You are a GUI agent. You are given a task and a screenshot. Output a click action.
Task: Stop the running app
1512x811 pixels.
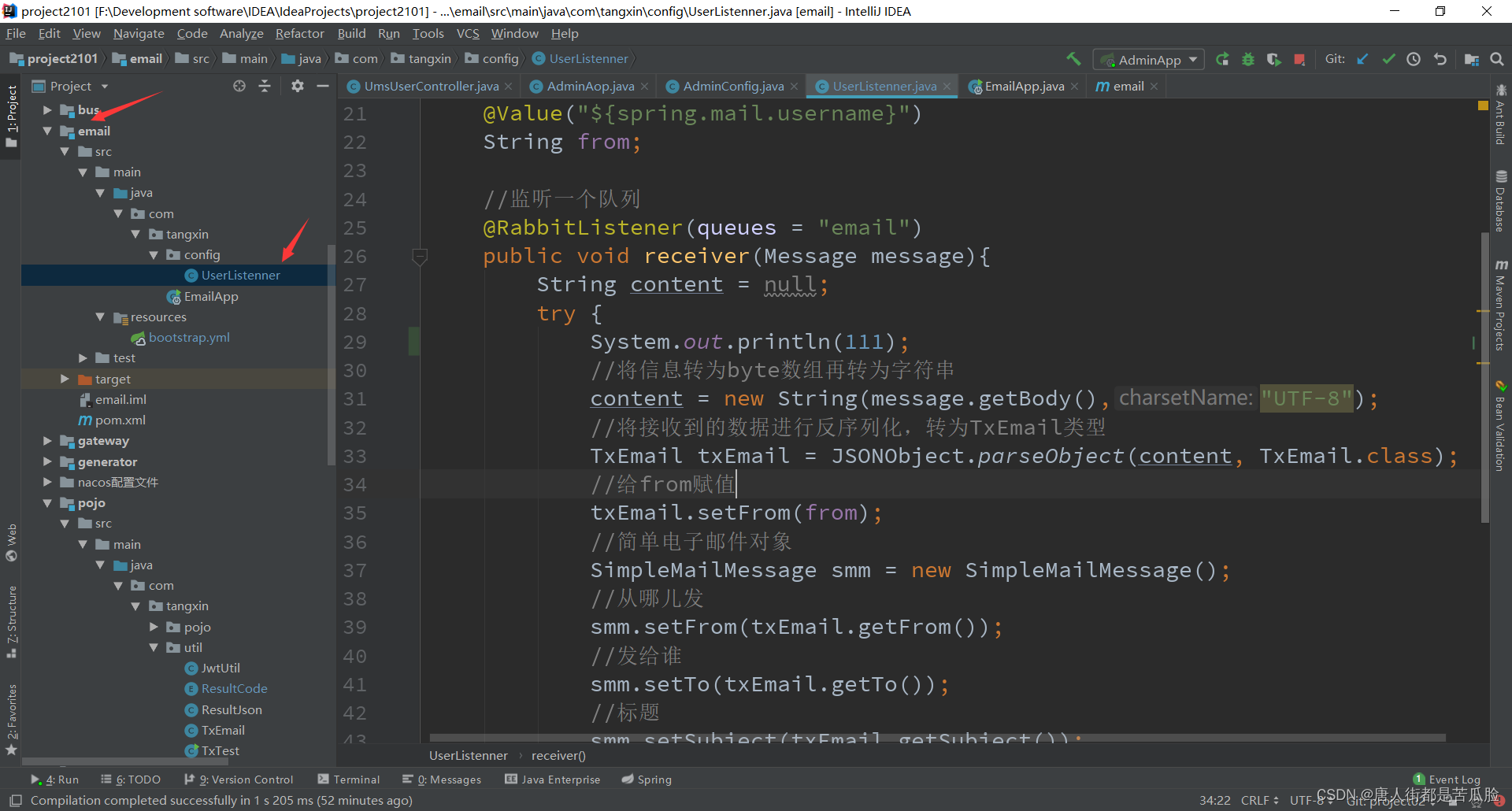1299,59
